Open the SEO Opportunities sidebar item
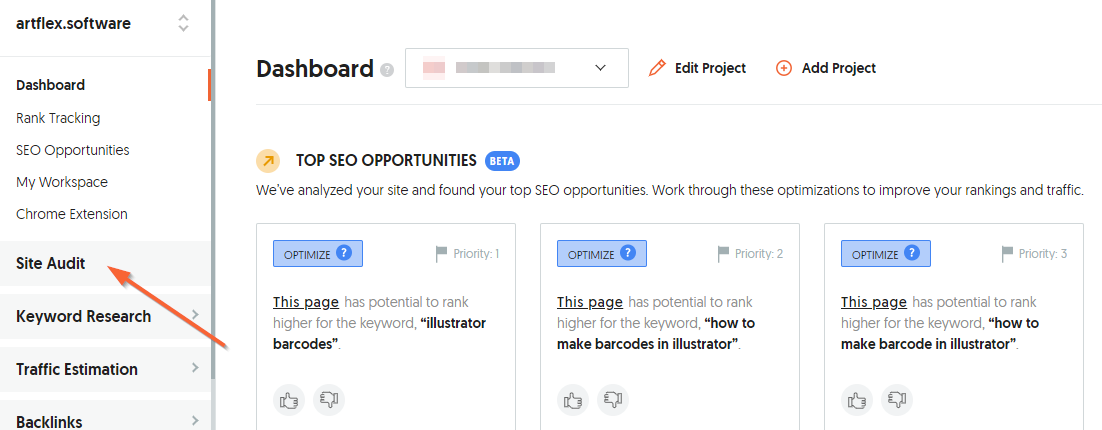 pos(73,150)
